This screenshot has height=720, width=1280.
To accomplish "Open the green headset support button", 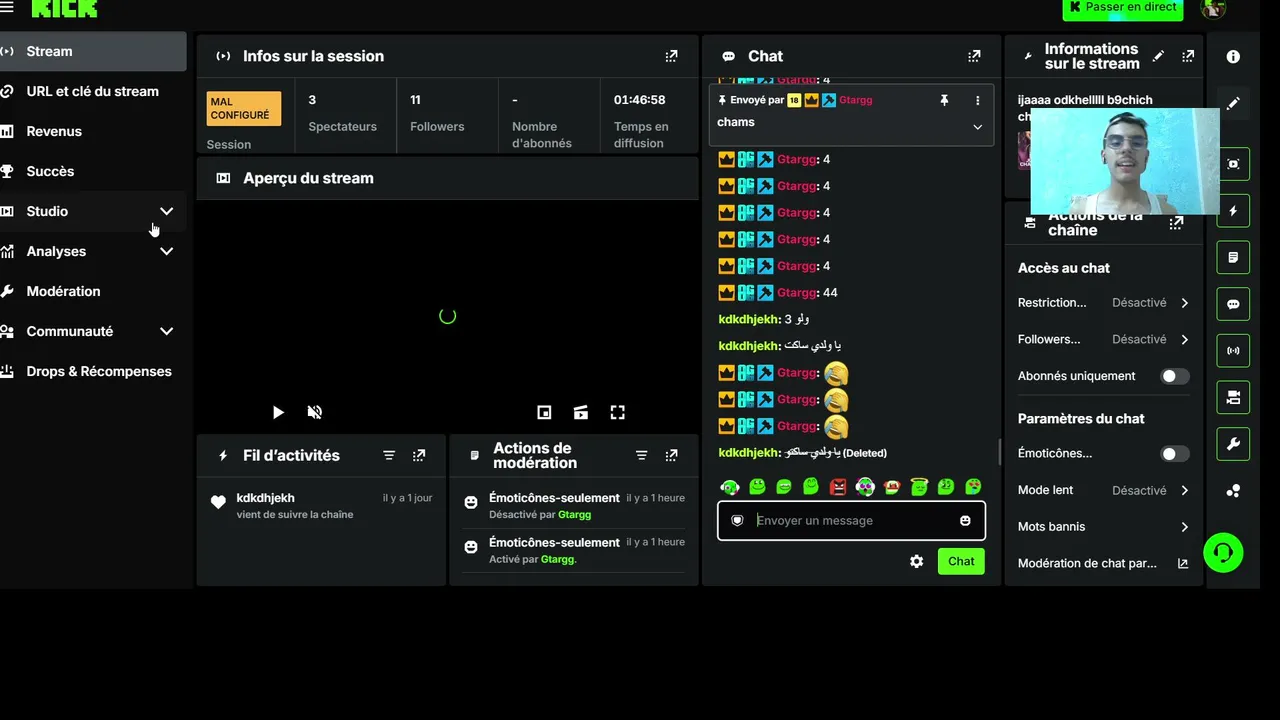I will 1222,552.
